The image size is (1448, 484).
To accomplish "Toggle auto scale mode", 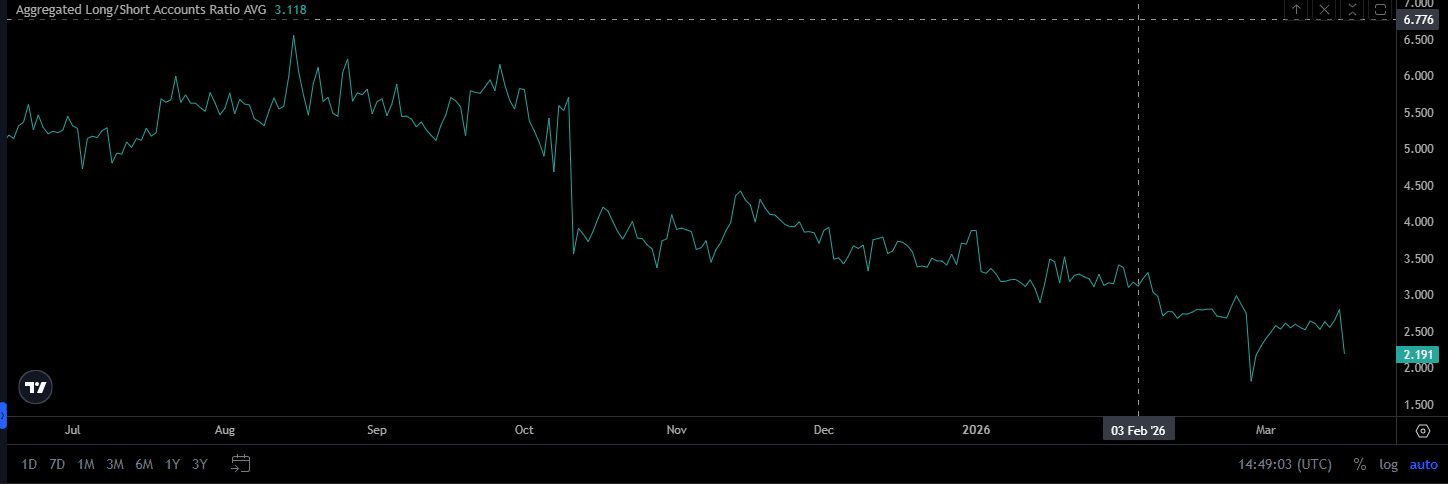I will (x=1423, y=464).
